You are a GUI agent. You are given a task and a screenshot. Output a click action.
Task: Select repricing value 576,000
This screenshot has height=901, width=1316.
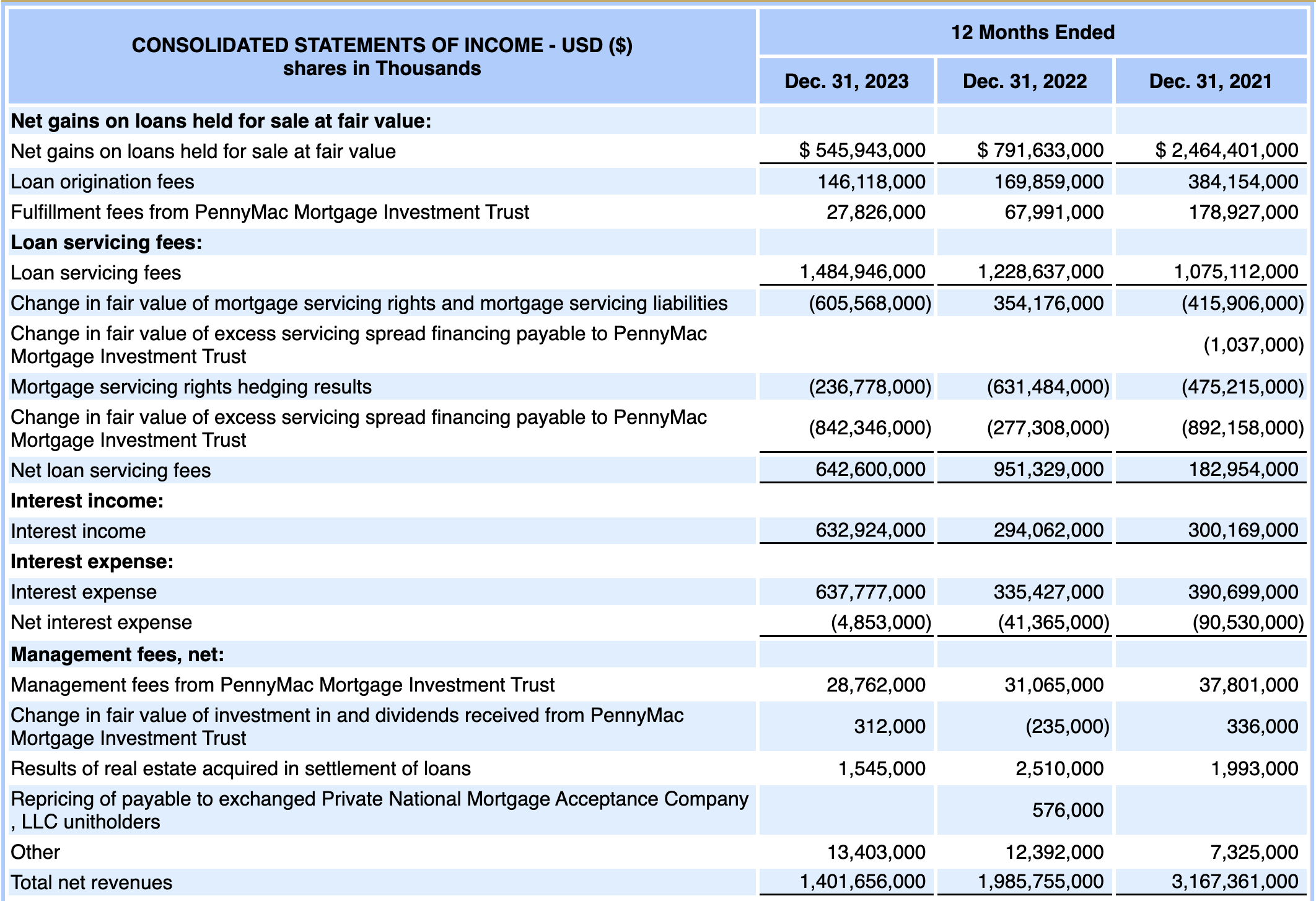1068,810
